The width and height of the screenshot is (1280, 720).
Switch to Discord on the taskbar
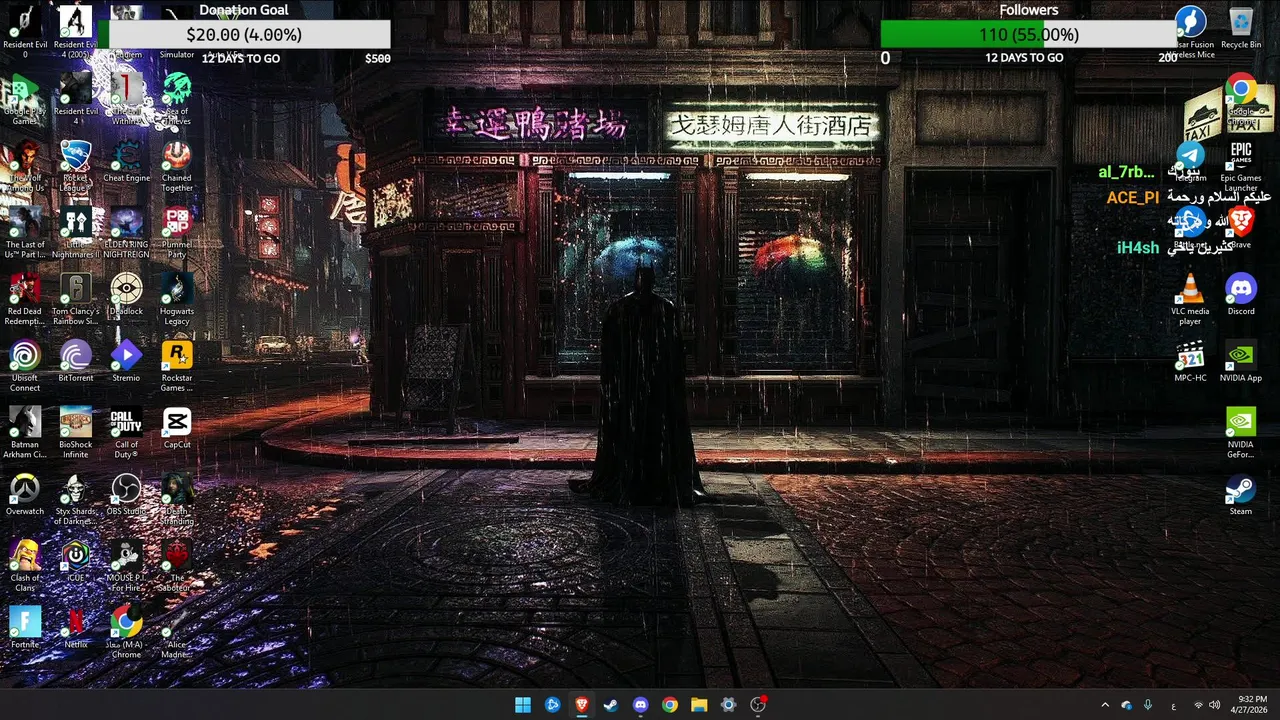click(x=640, y=705)
